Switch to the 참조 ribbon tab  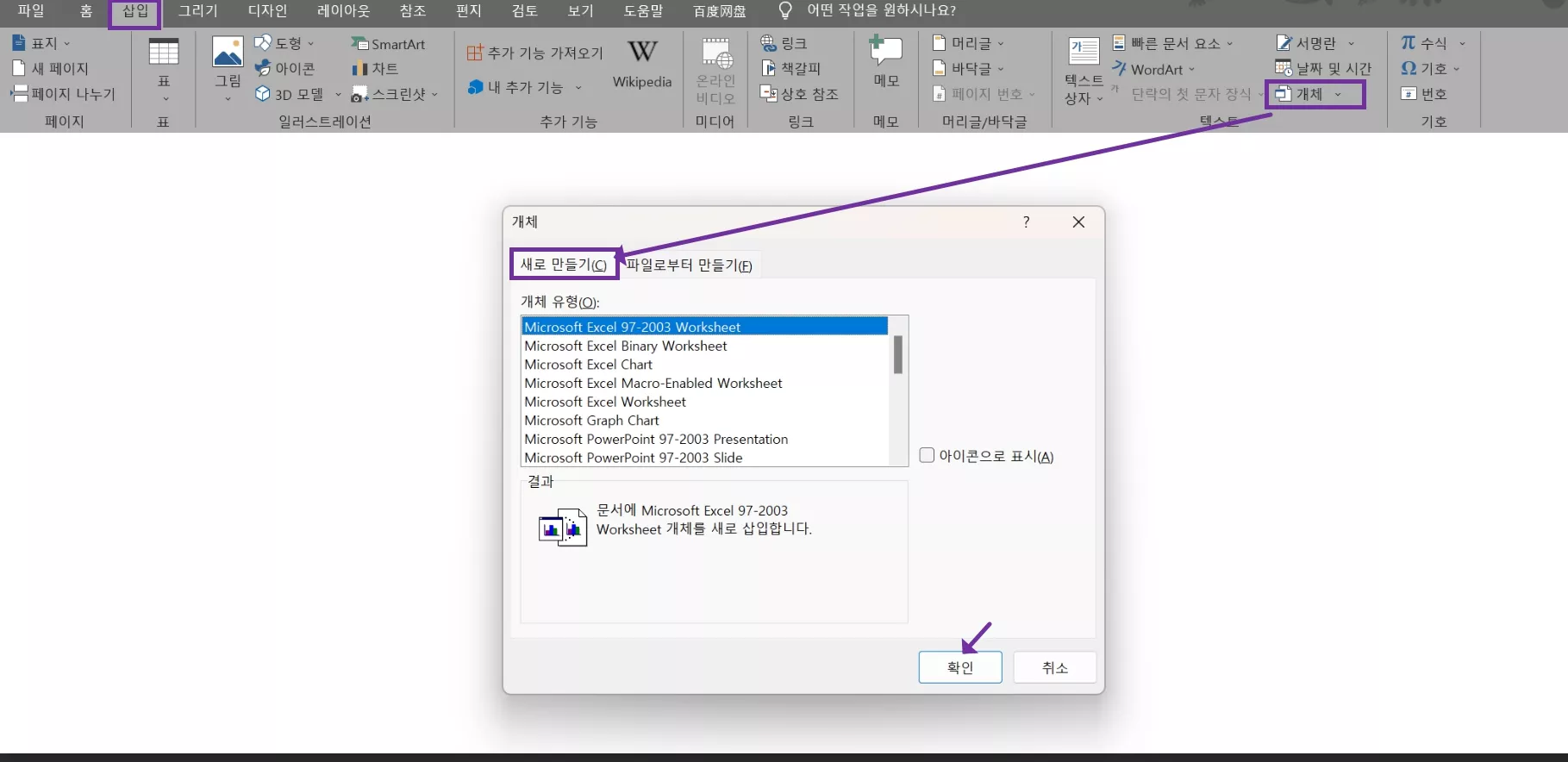(413, 11)
